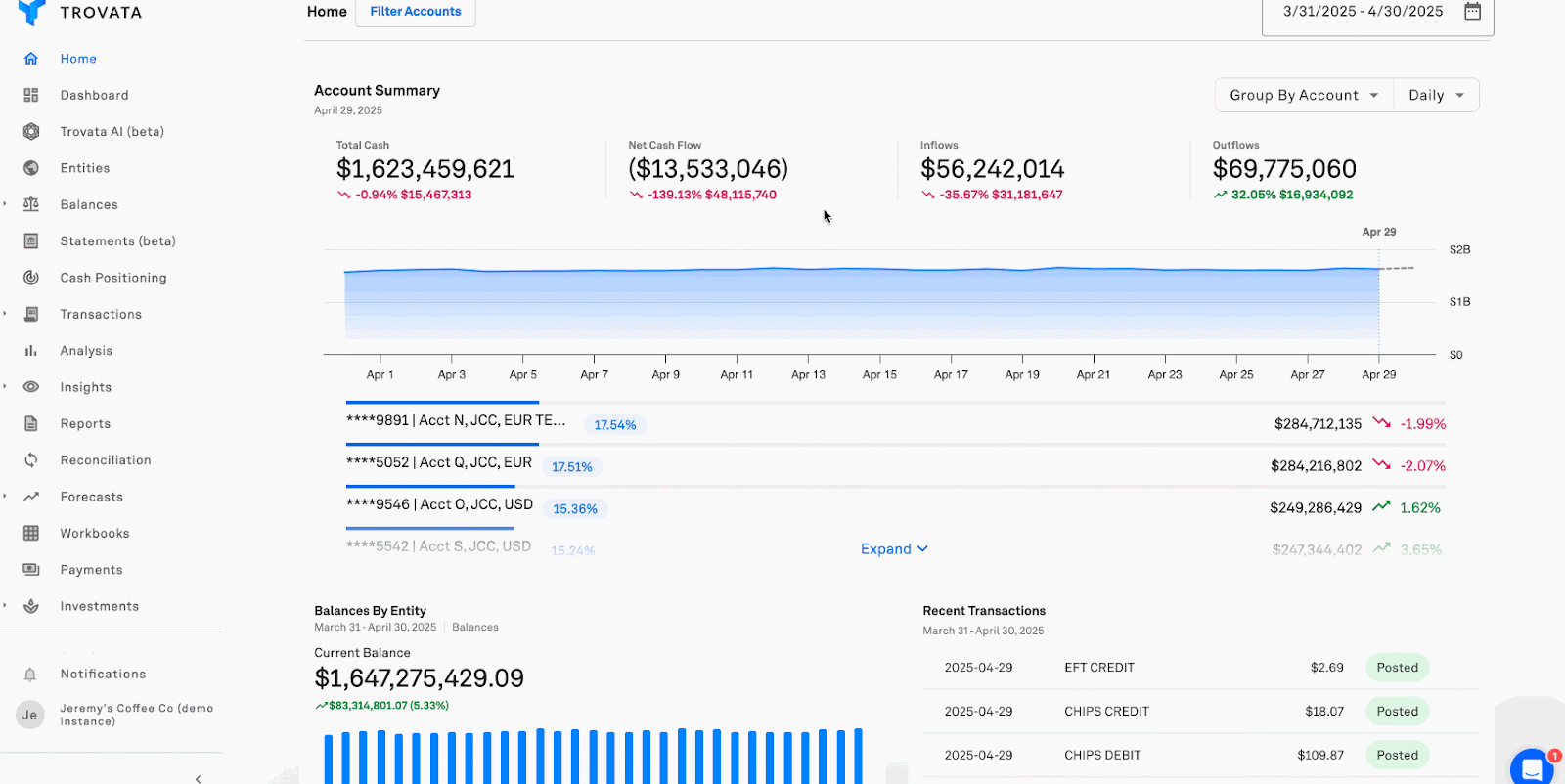
Task: Click the Cash Positioning target icon
Action: point(31,278)
